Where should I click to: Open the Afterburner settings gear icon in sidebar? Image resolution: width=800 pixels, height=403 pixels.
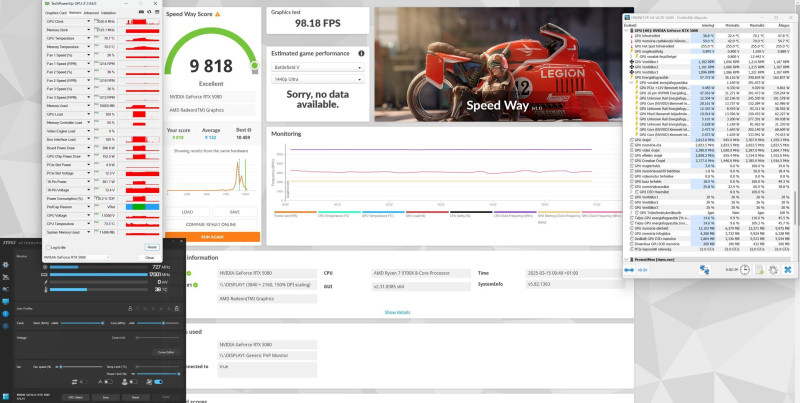point(6,265)
